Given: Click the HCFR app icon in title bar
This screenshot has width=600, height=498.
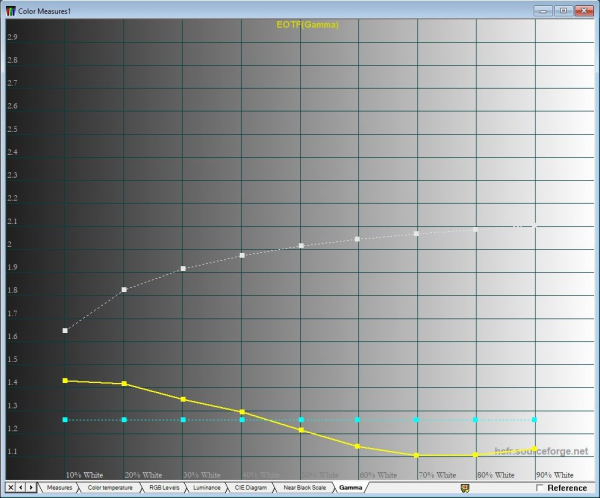Looking at the screenshot, I should coord(11,11).
